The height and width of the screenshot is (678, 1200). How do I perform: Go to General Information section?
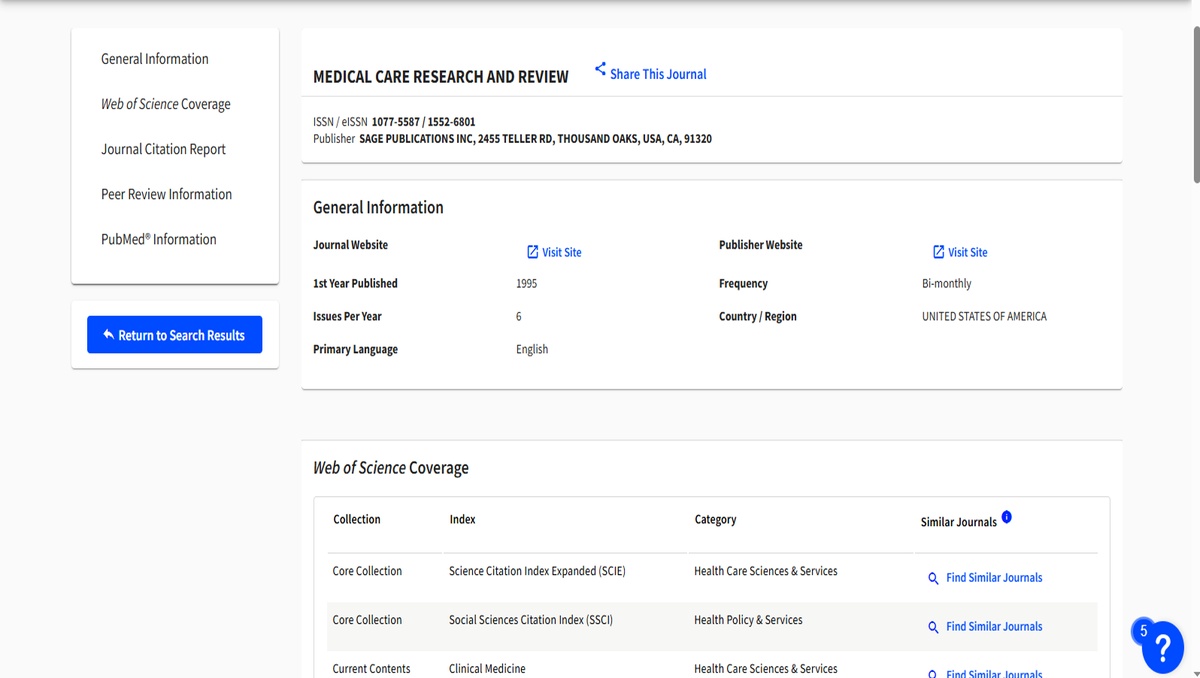coord(155,59)
